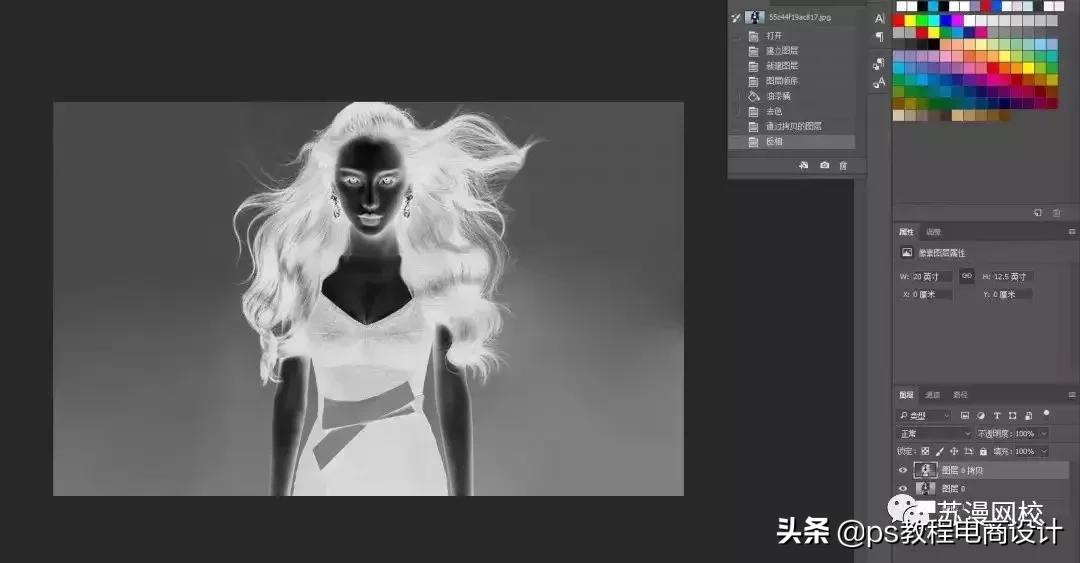Click height field 12.5 英寸
The width and height of the screenshot is (1080, 563).
(1012, 276)
